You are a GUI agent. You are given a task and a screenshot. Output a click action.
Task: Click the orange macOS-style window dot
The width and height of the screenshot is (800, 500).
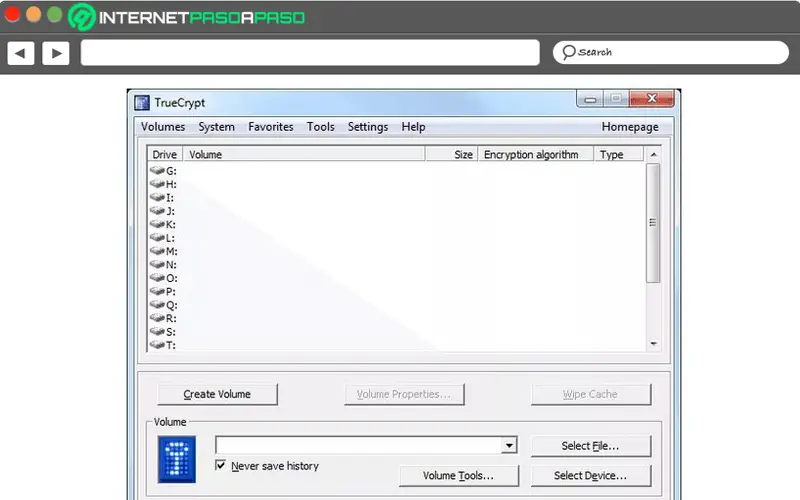coord(34,14)
